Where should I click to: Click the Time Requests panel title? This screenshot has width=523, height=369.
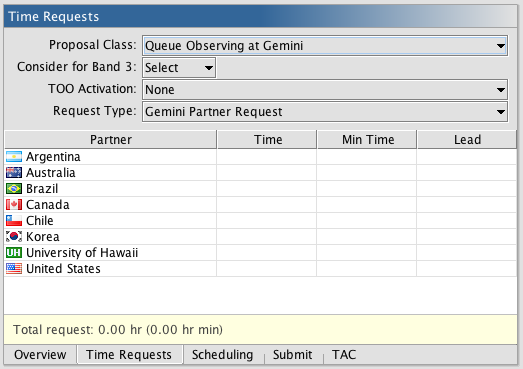pos(53,16)
